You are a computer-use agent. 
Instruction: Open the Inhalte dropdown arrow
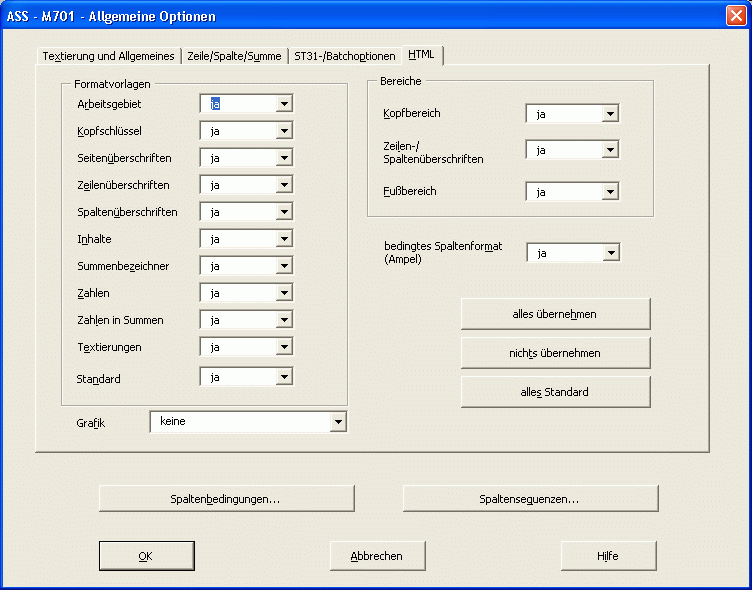pos(285,239)
